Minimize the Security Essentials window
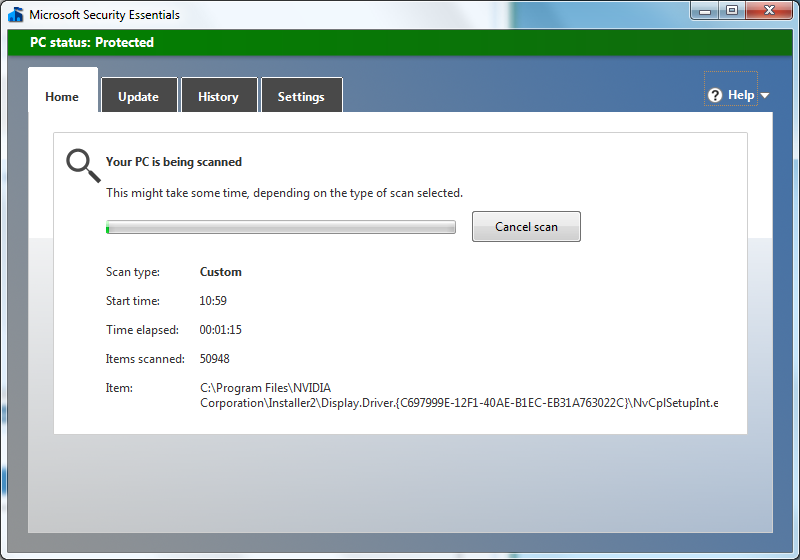The image size is (800, 560). click(x=705, y=11)
